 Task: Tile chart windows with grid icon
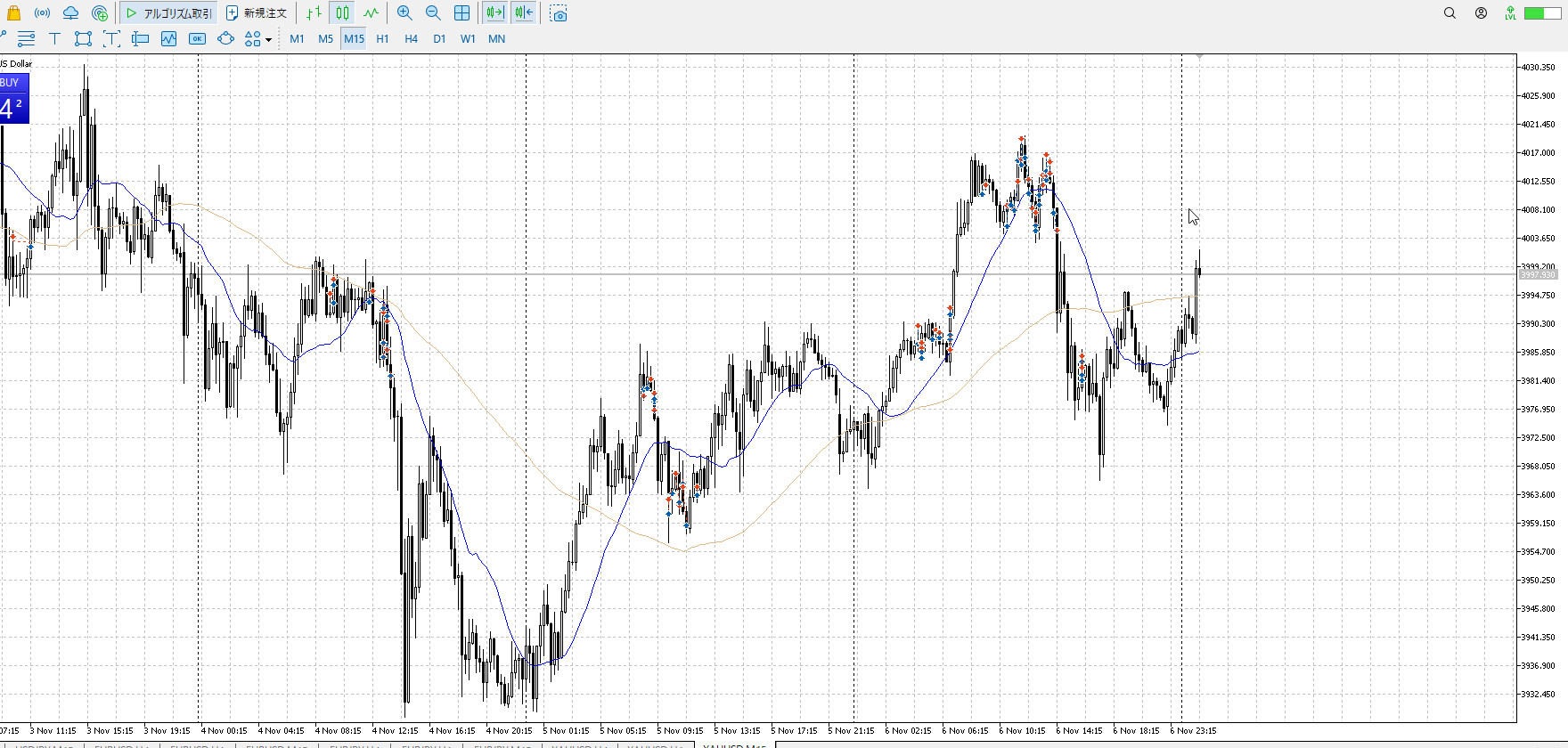click(461, 13)
